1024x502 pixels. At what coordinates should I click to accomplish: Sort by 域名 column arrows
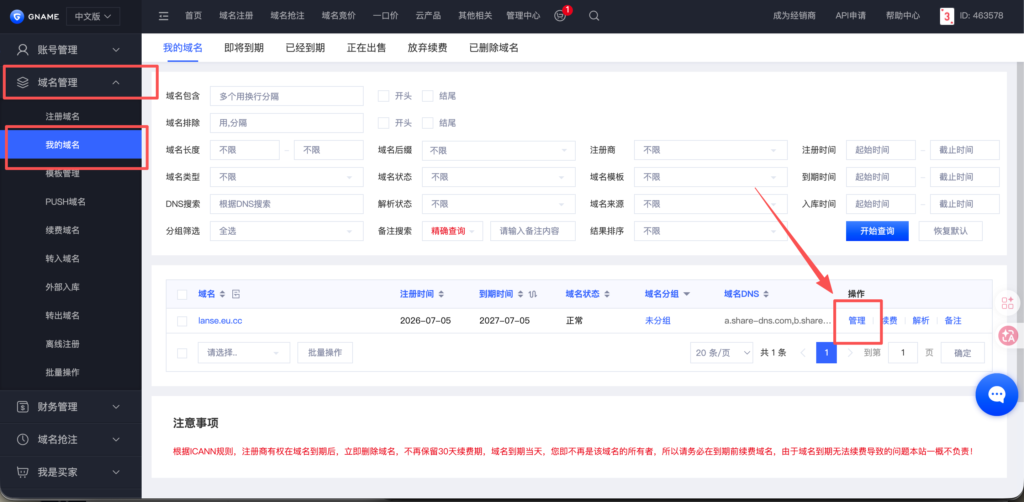tap(223, 294)
